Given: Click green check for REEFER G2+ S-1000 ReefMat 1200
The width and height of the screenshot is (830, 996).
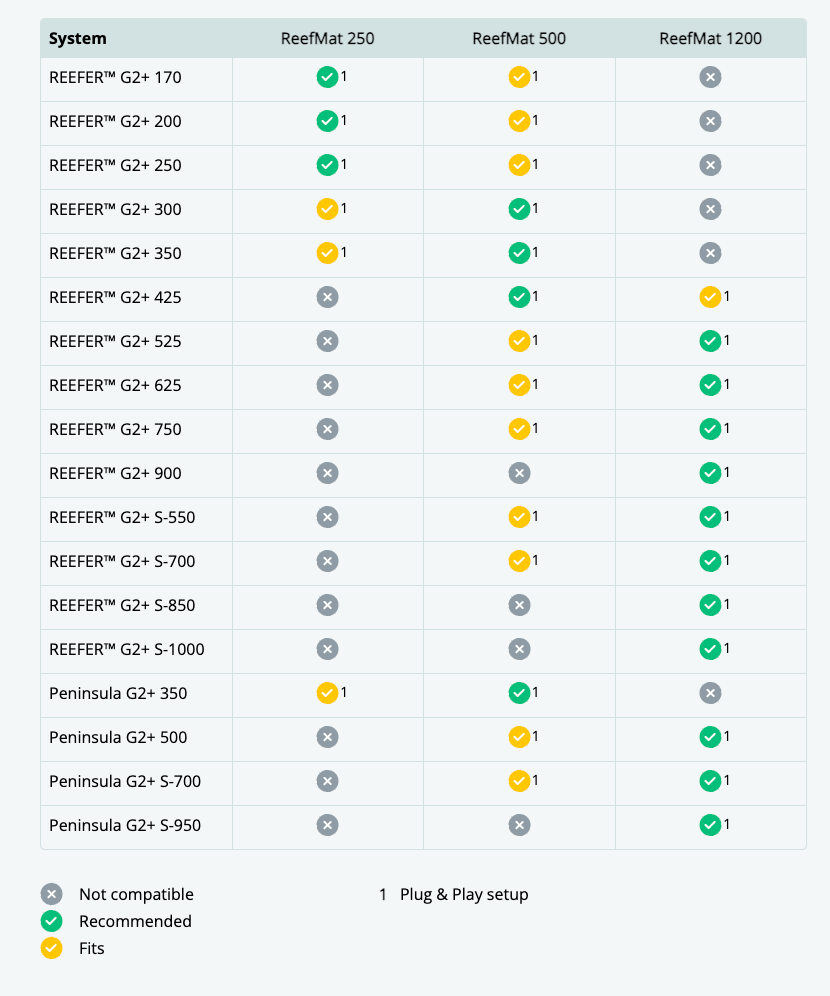Looking at the screenshot, I should 710,649.
